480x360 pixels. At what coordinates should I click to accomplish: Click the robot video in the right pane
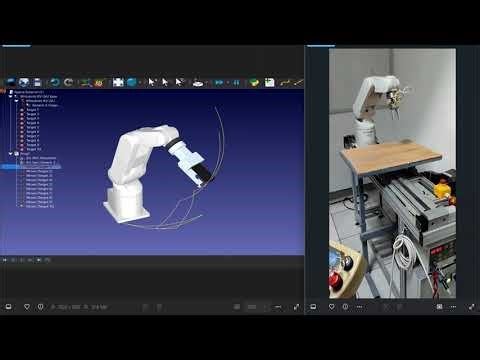click(x=392, y=173)
